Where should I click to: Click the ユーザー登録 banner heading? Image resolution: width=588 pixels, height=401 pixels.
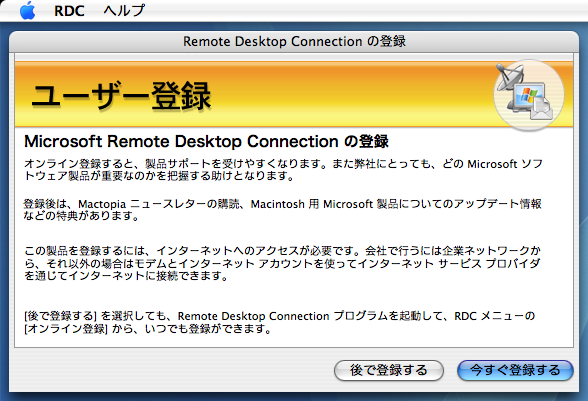click(121, 96)
